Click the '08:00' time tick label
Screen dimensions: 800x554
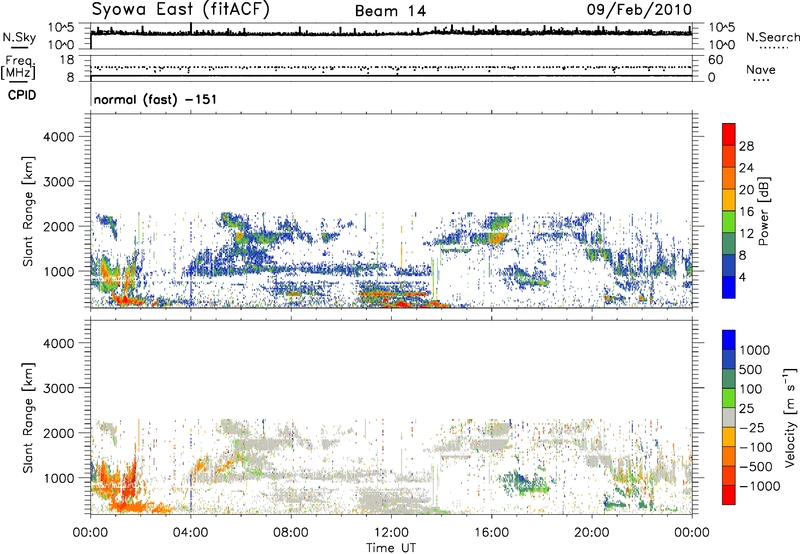[x=291, y=533]
